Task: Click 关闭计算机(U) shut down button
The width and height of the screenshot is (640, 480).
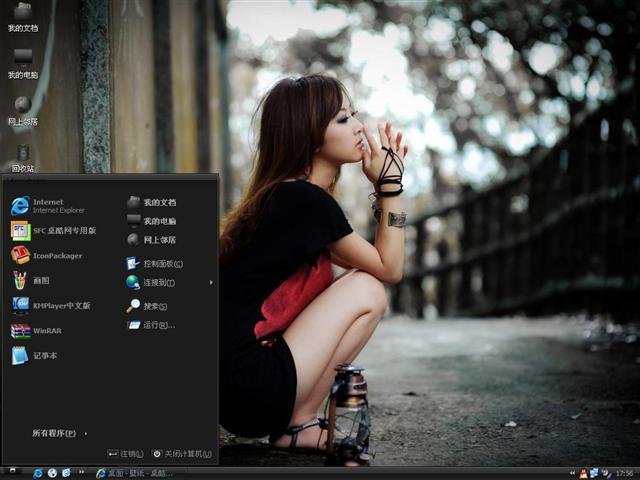Action: click(x=182, y=453)
